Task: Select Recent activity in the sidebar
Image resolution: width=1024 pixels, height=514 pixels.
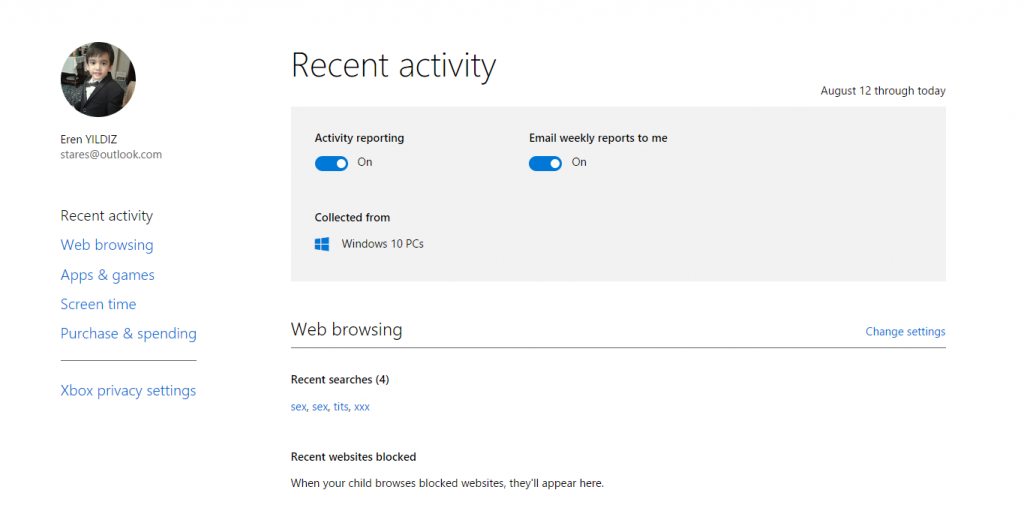Action: [x=106, y=216]
